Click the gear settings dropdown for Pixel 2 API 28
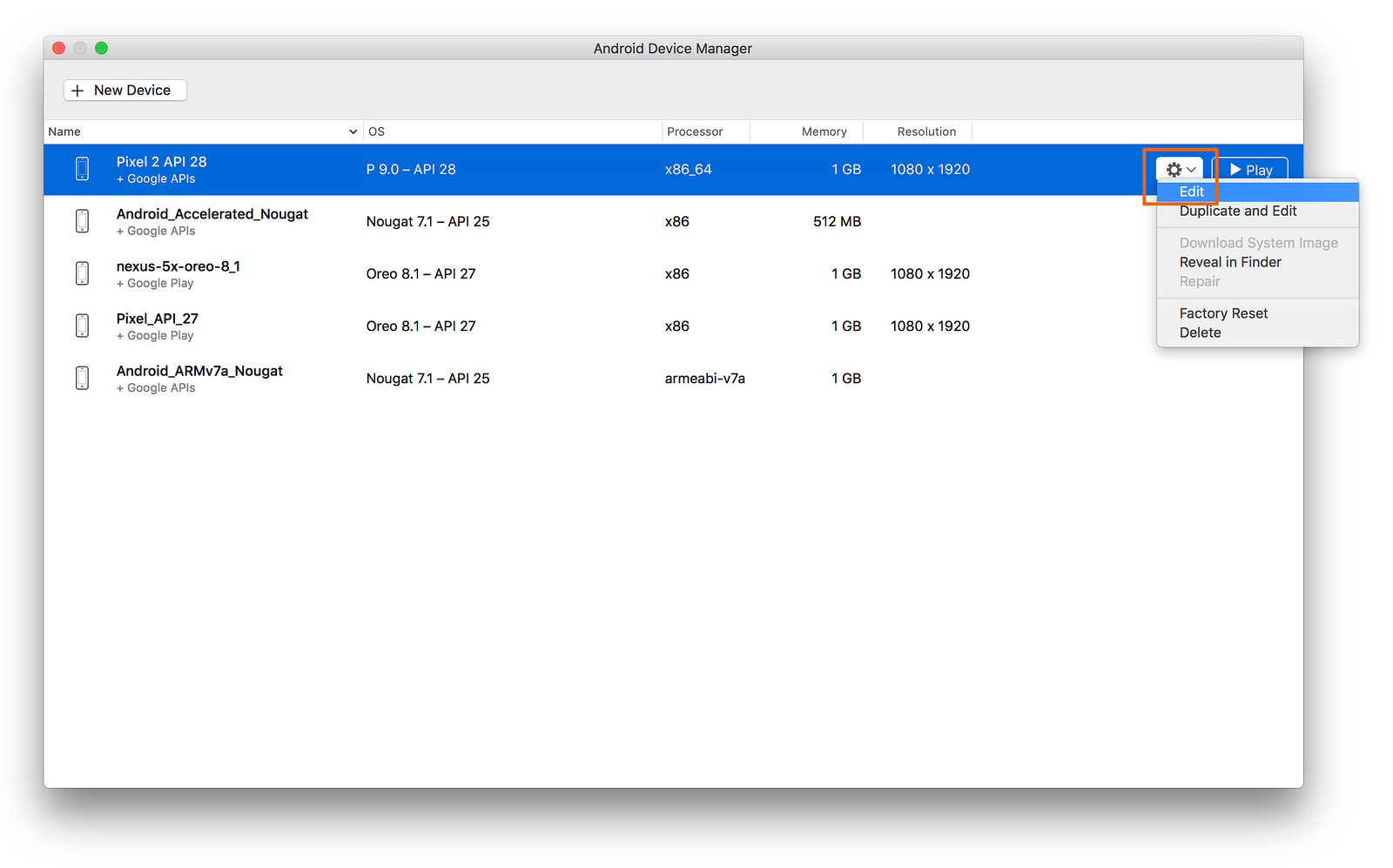 1180,169
